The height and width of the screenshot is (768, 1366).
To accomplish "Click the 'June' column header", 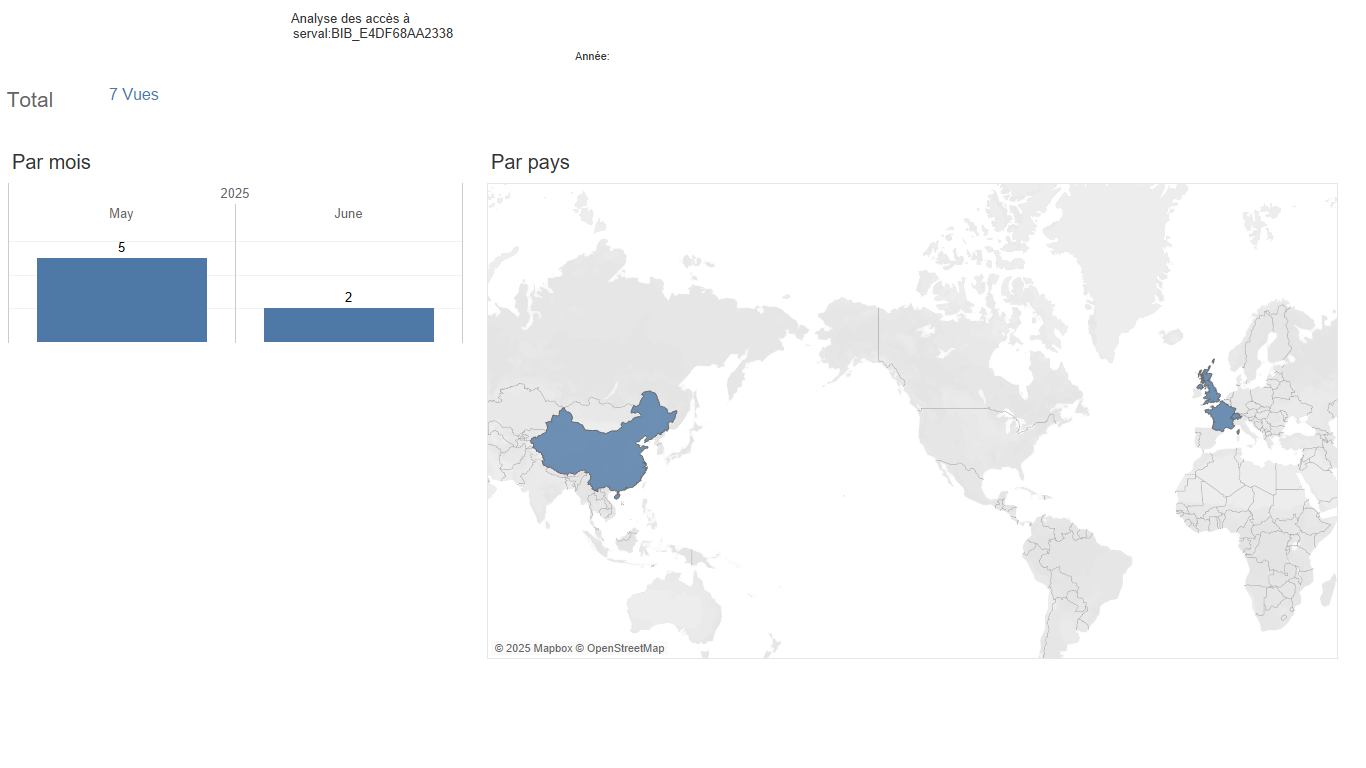I will pos(348,214).
